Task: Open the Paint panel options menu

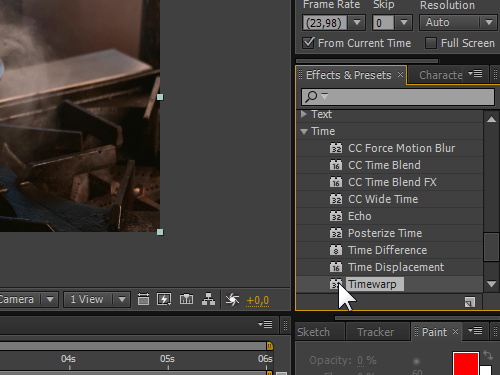Action: 475,330
